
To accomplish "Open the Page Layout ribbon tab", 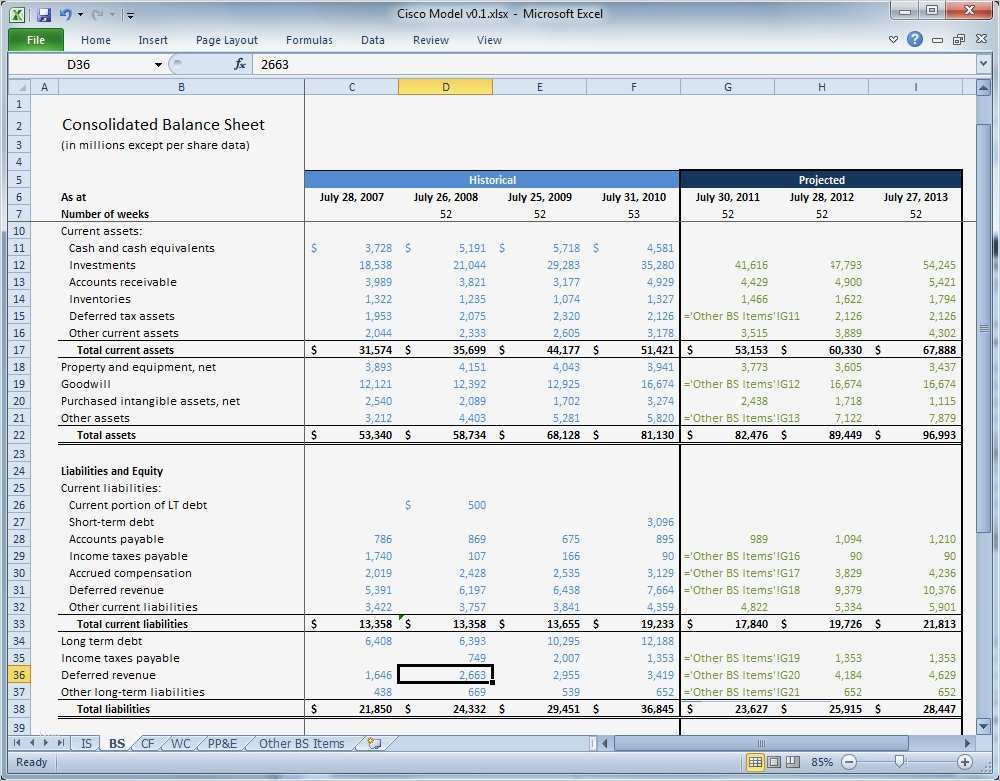I will tap(226, 40).
